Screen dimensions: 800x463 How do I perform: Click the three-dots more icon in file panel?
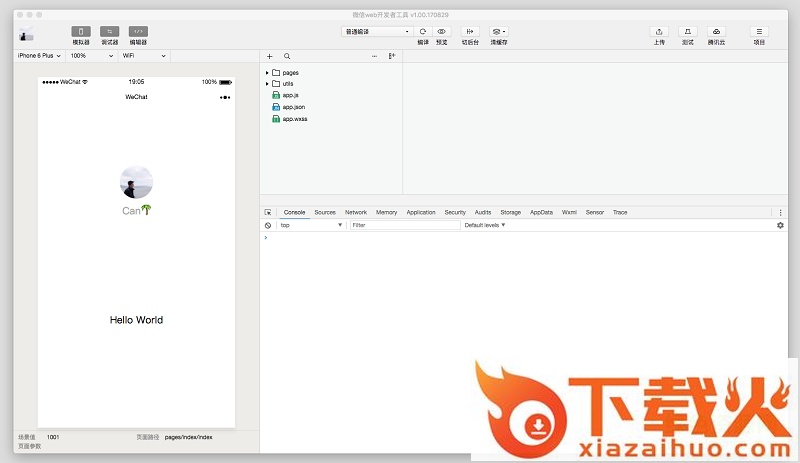[x=374, y=56]
